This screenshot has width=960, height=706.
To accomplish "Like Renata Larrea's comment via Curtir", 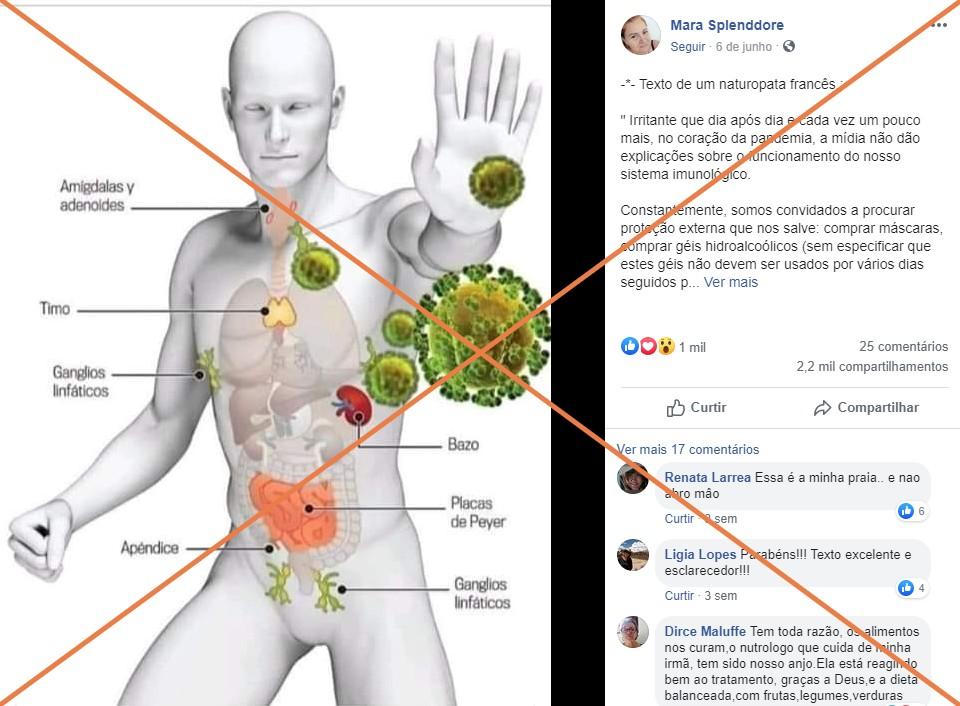I will click(680, 519).
